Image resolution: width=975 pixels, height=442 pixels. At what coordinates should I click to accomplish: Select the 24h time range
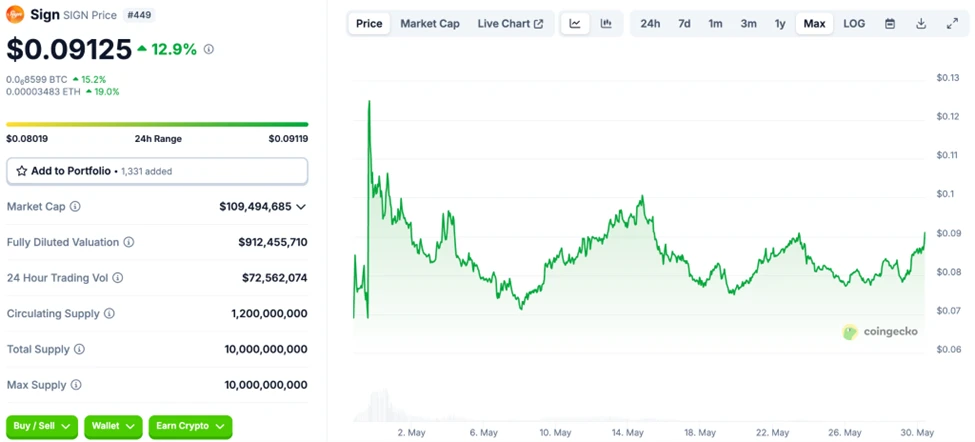tap(650, 24)
